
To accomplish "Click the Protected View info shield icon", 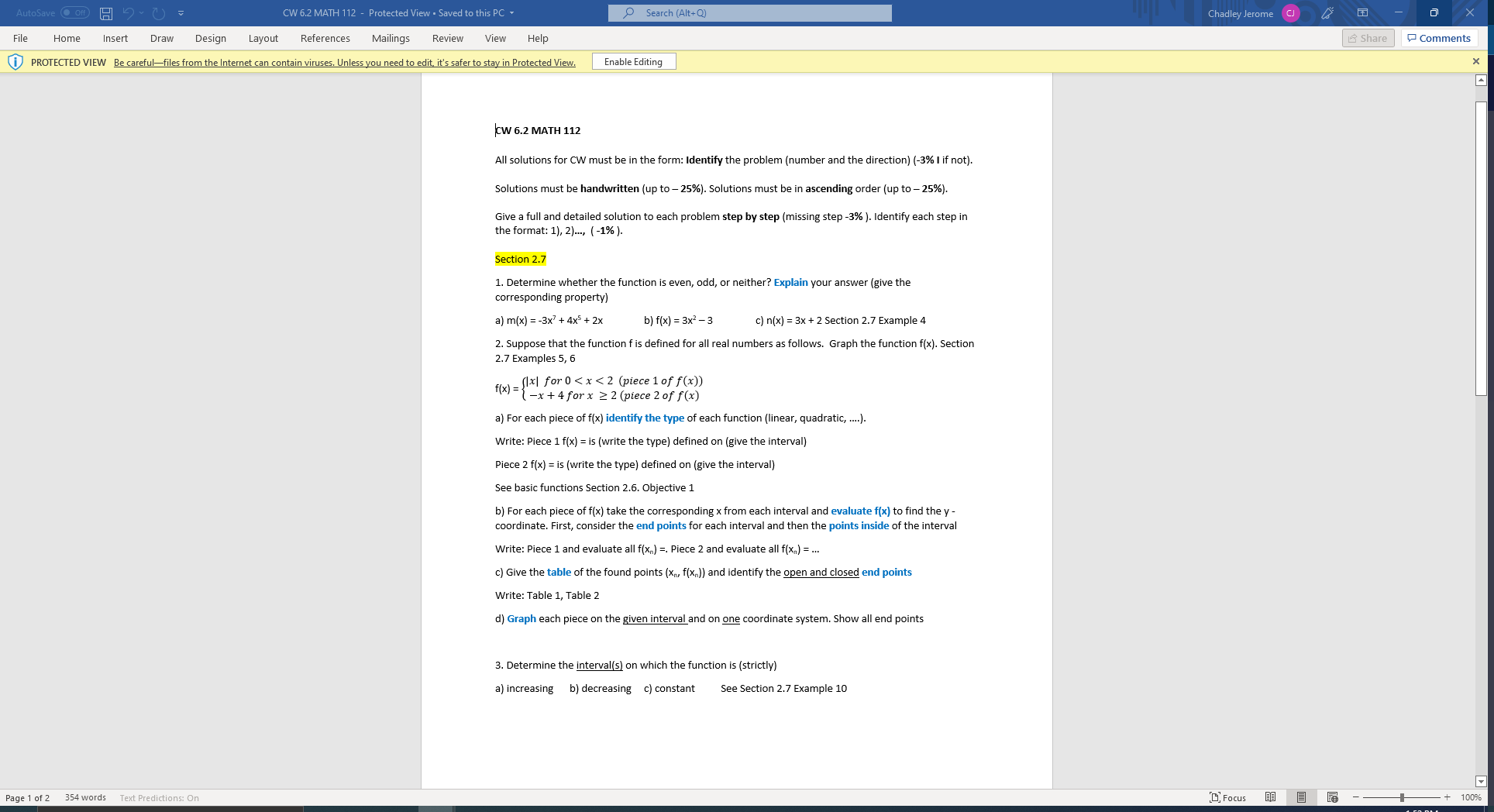I will [x=15, y=62].
